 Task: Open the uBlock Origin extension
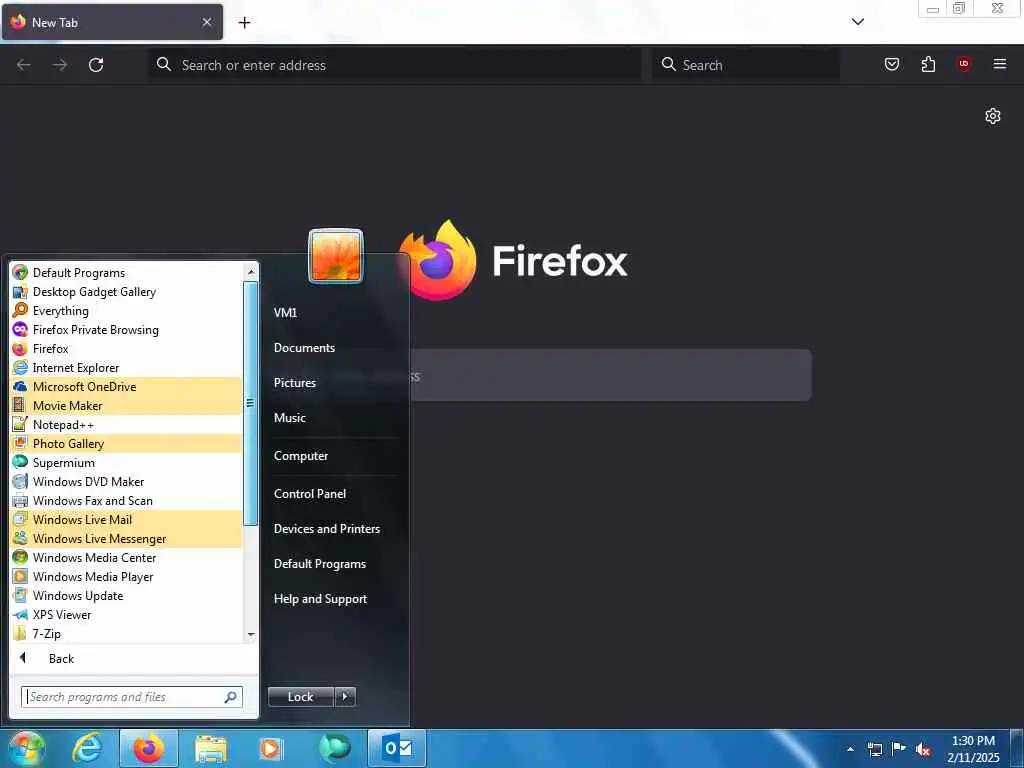964,64
